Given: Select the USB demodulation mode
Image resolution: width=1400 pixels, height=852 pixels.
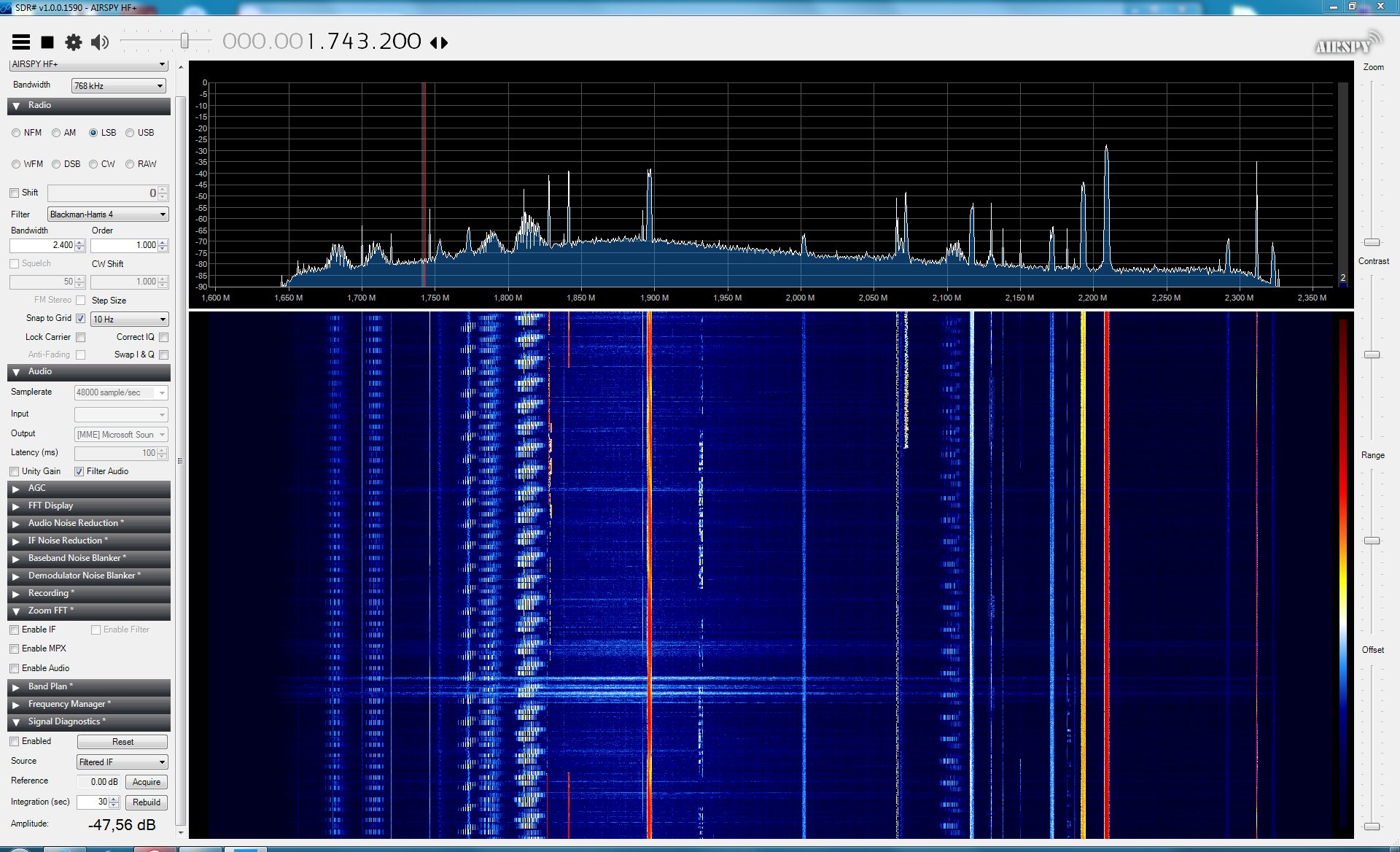Looking at the screenshot, I should tap(130, 133).
